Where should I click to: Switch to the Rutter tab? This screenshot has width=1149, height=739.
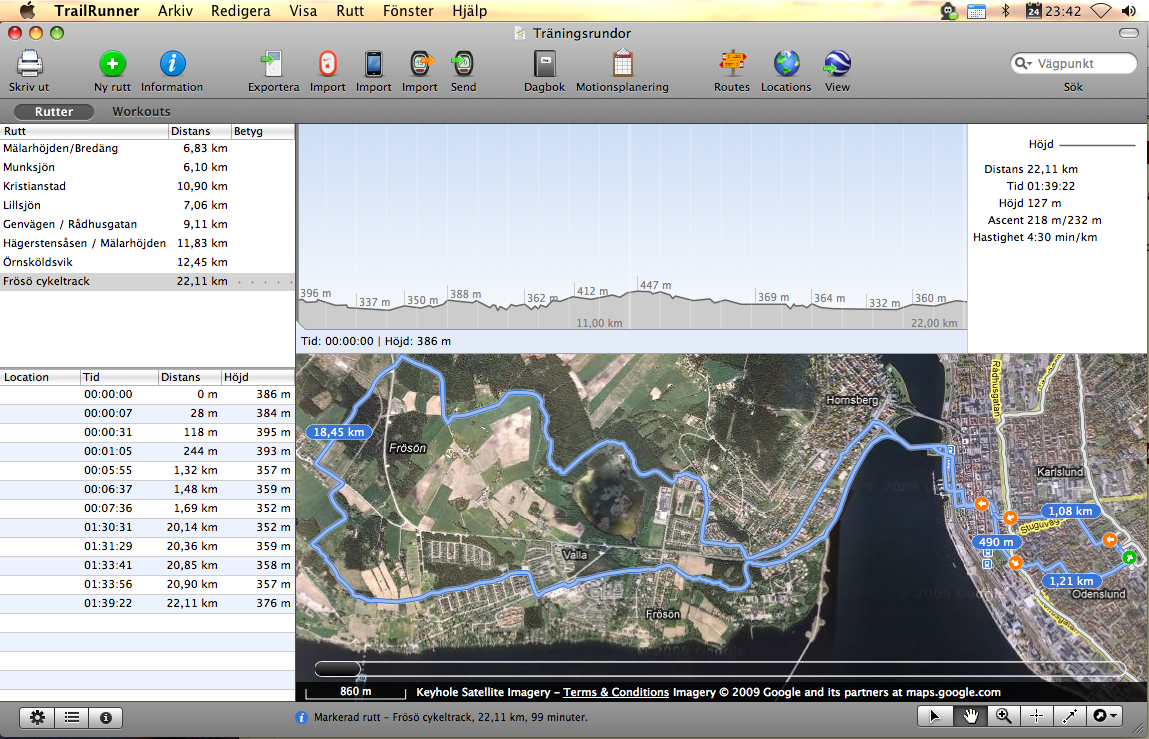coord(53,111)
